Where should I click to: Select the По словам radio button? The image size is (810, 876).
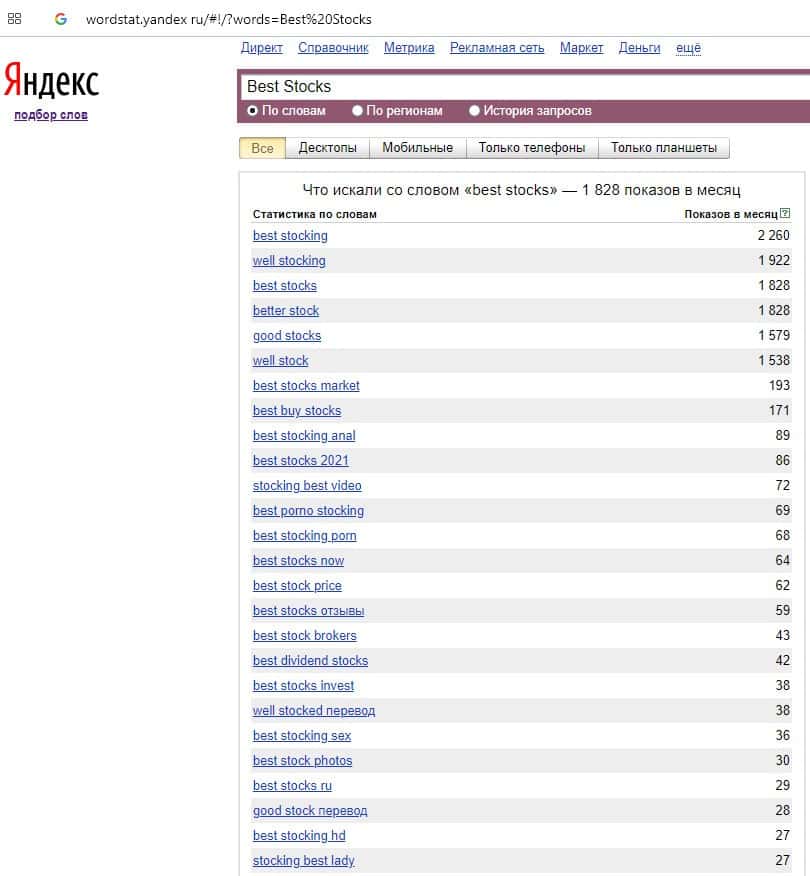pyautogui.click(x=252, y=111)
